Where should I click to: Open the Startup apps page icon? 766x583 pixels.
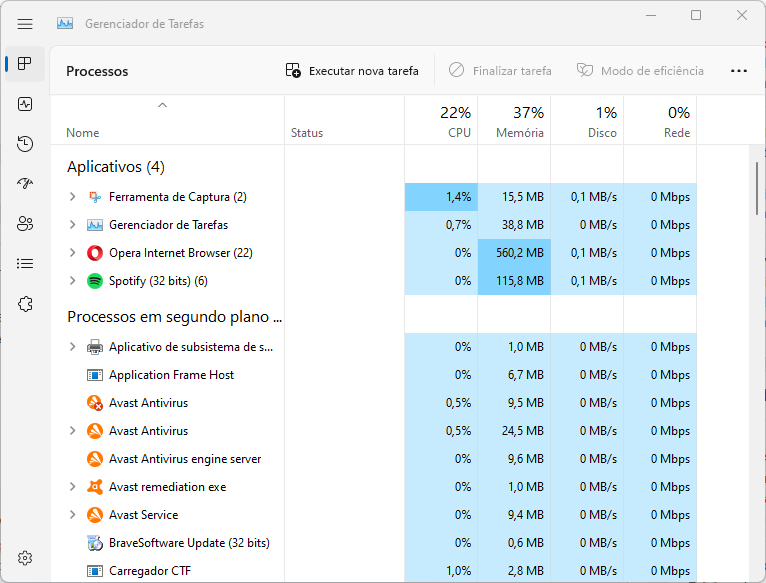pos(25,184)
